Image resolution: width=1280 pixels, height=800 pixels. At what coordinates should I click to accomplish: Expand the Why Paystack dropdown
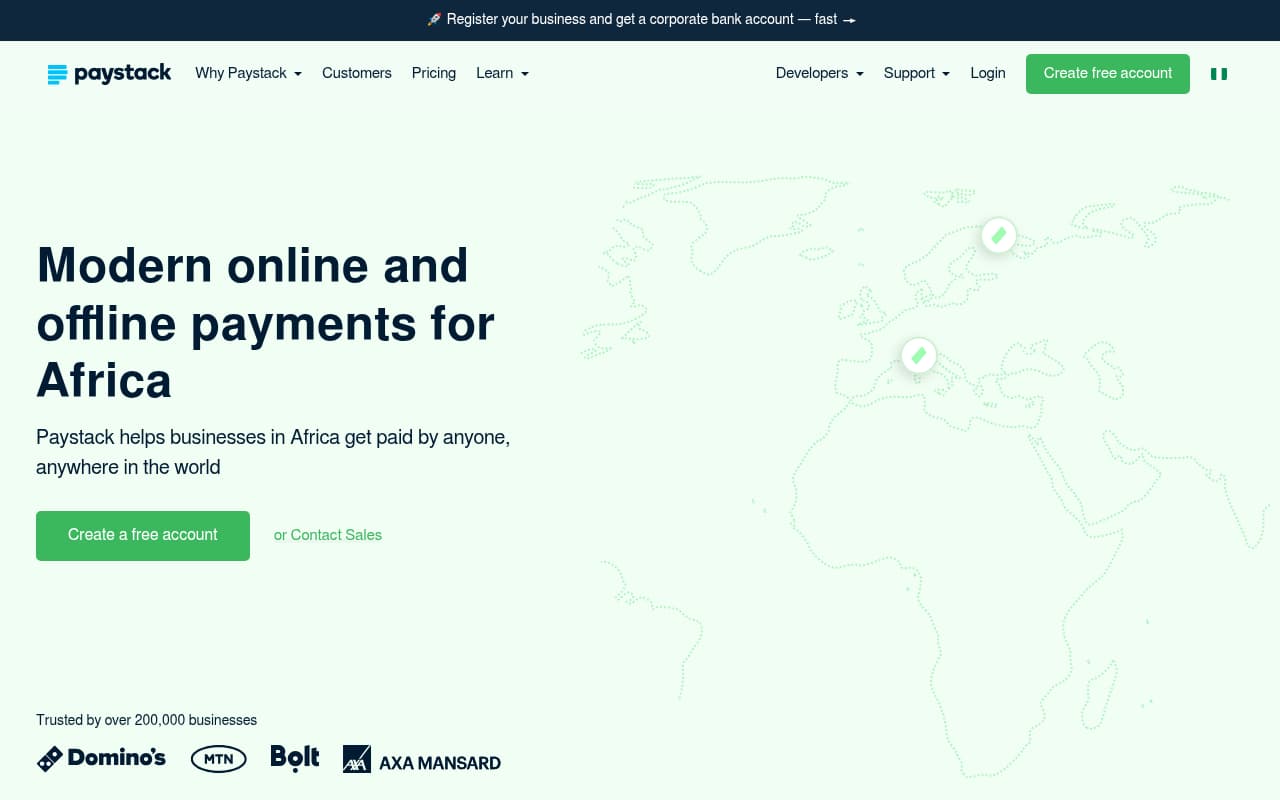(248, 73)
